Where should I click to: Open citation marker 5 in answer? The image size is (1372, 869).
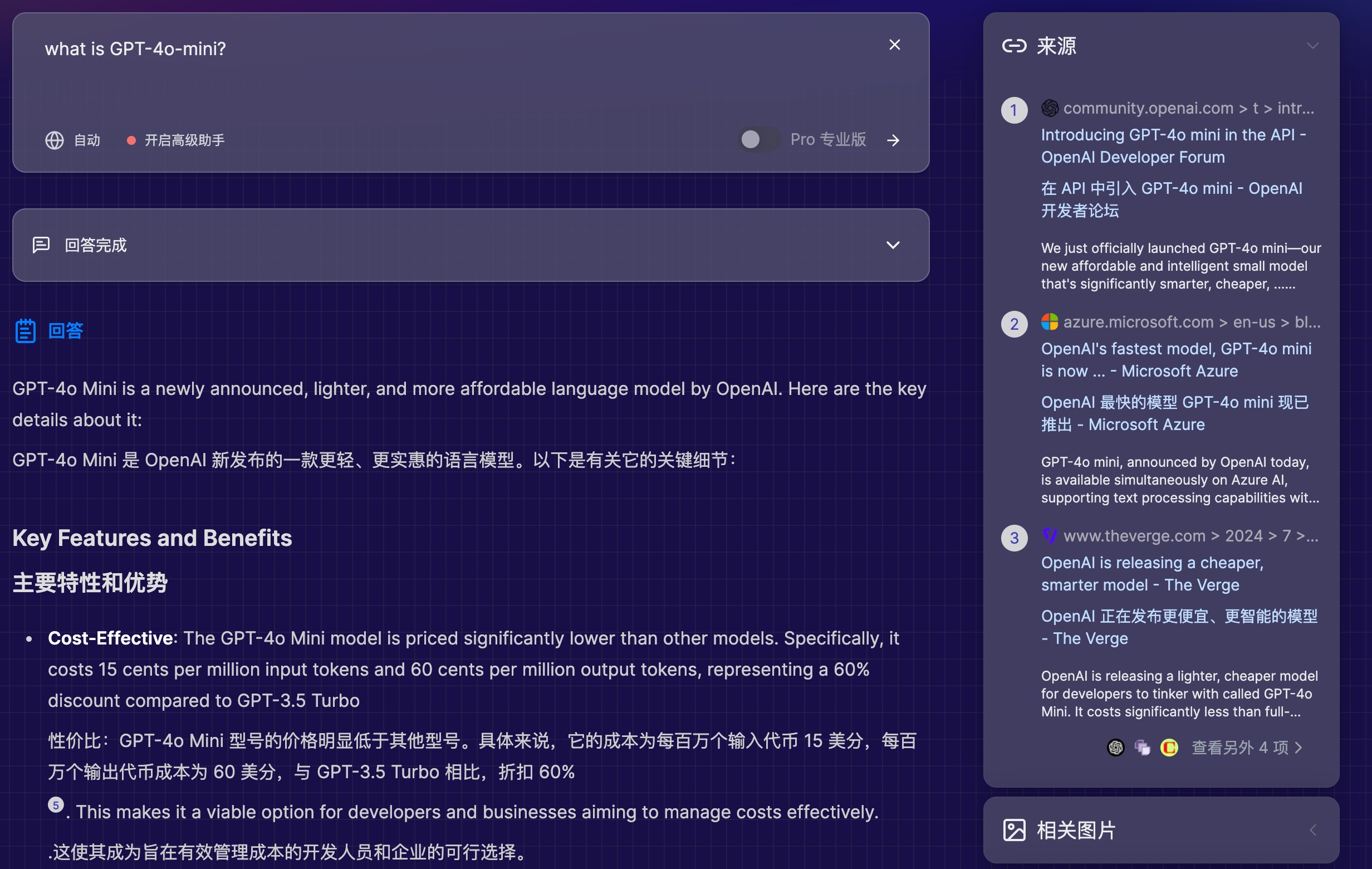[55, 804]
